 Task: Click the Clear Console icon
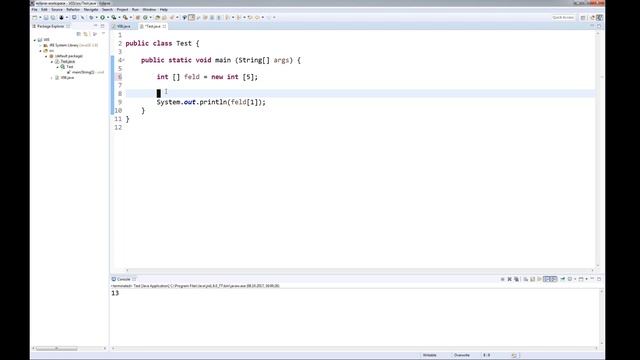coord(526,279)
